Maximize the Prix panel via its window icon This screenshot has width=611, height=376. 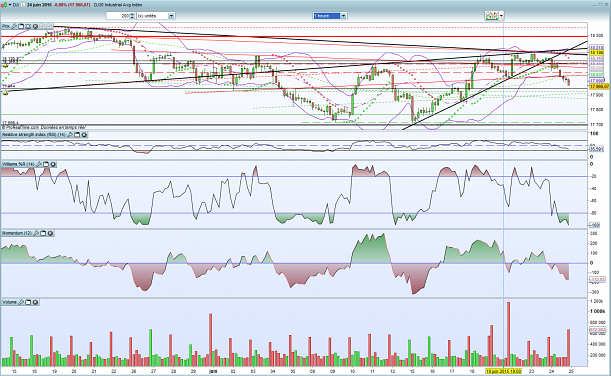click(21, 26)
